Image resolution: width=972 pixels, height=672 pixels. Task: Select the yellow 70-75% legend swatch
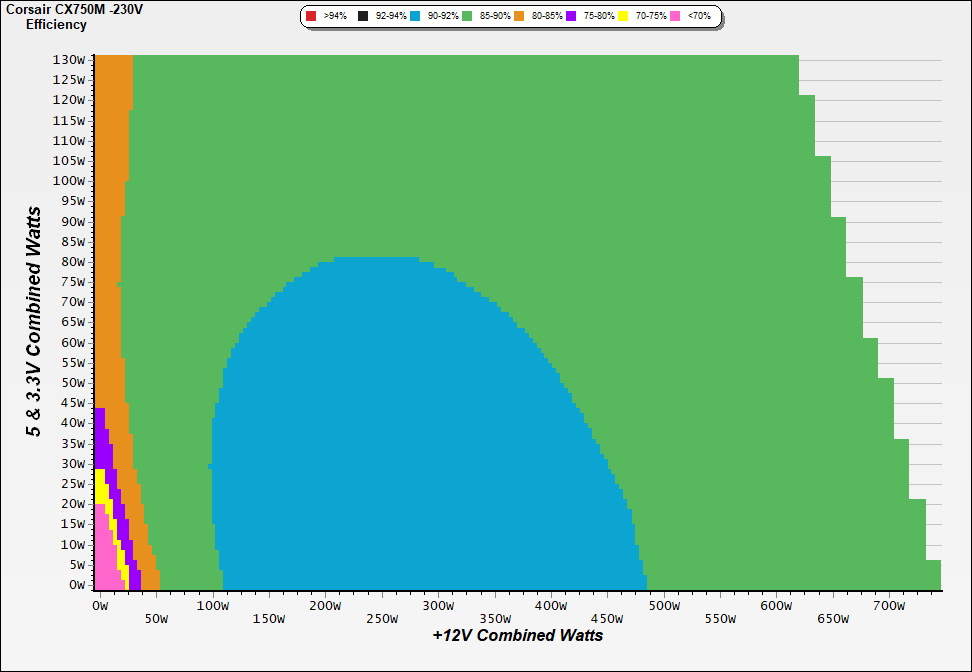point(623,16)
